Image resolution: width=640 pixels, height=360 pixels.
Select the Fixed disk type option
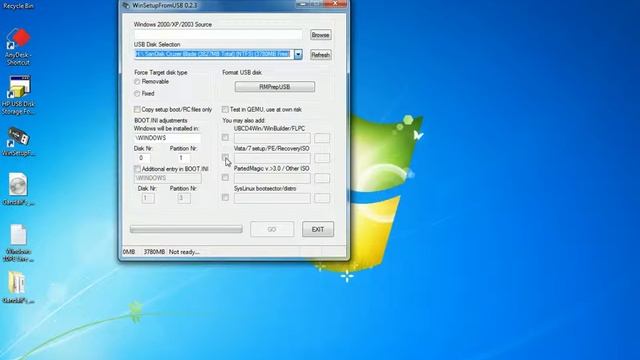(x=137, y=94)
